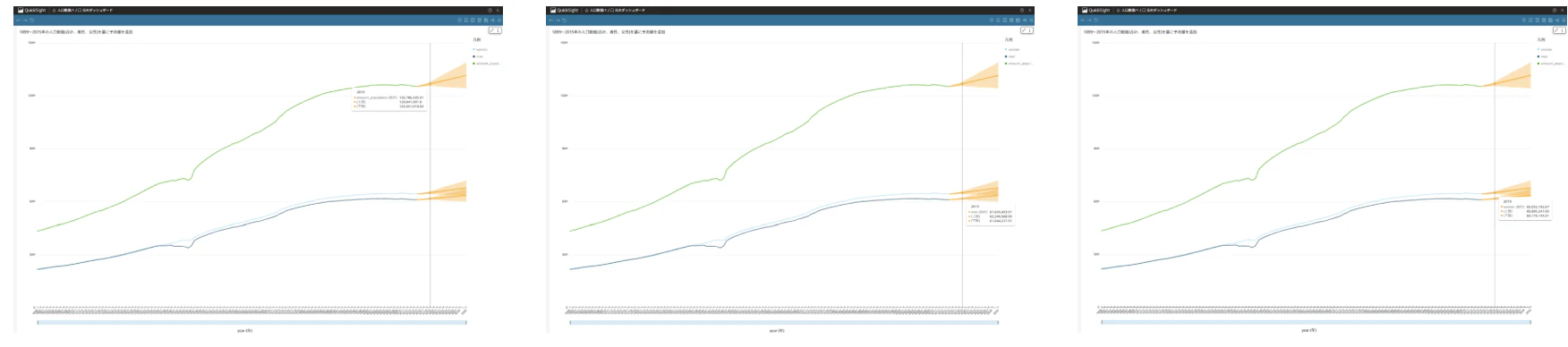The image size is (1568, 347).
Task: Click the share icon in left dashboard toolbar
Action: point(492,20)
